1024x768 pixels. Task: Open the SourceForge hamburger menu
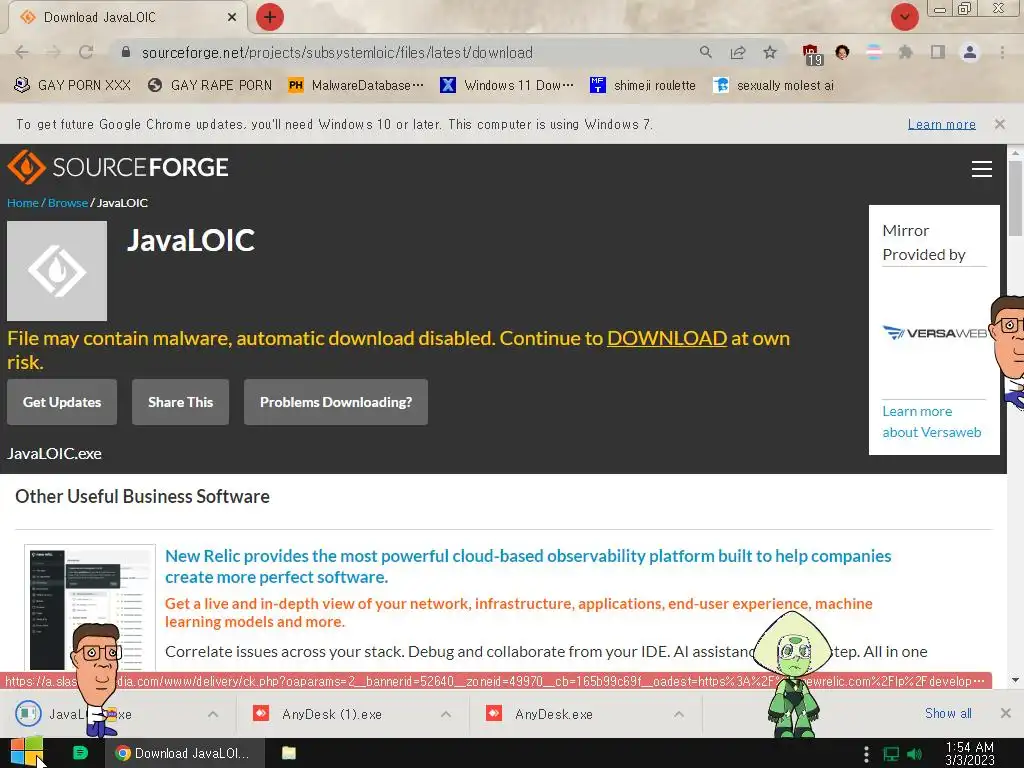[x=982, y=168]
